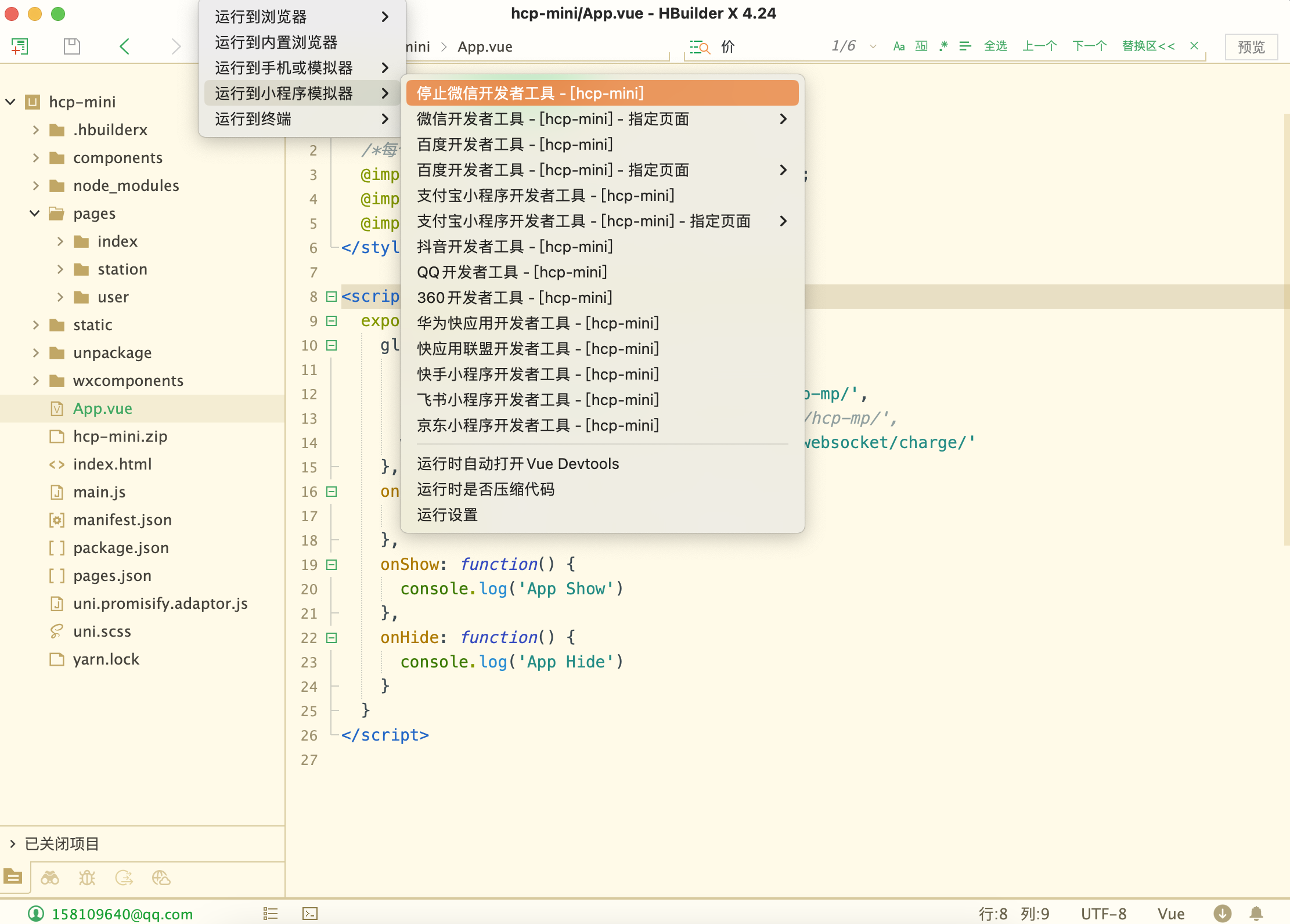This screenshot has height=924, width=1290.
Task: Expand the station folder
Action: click(x=60, y=269)
